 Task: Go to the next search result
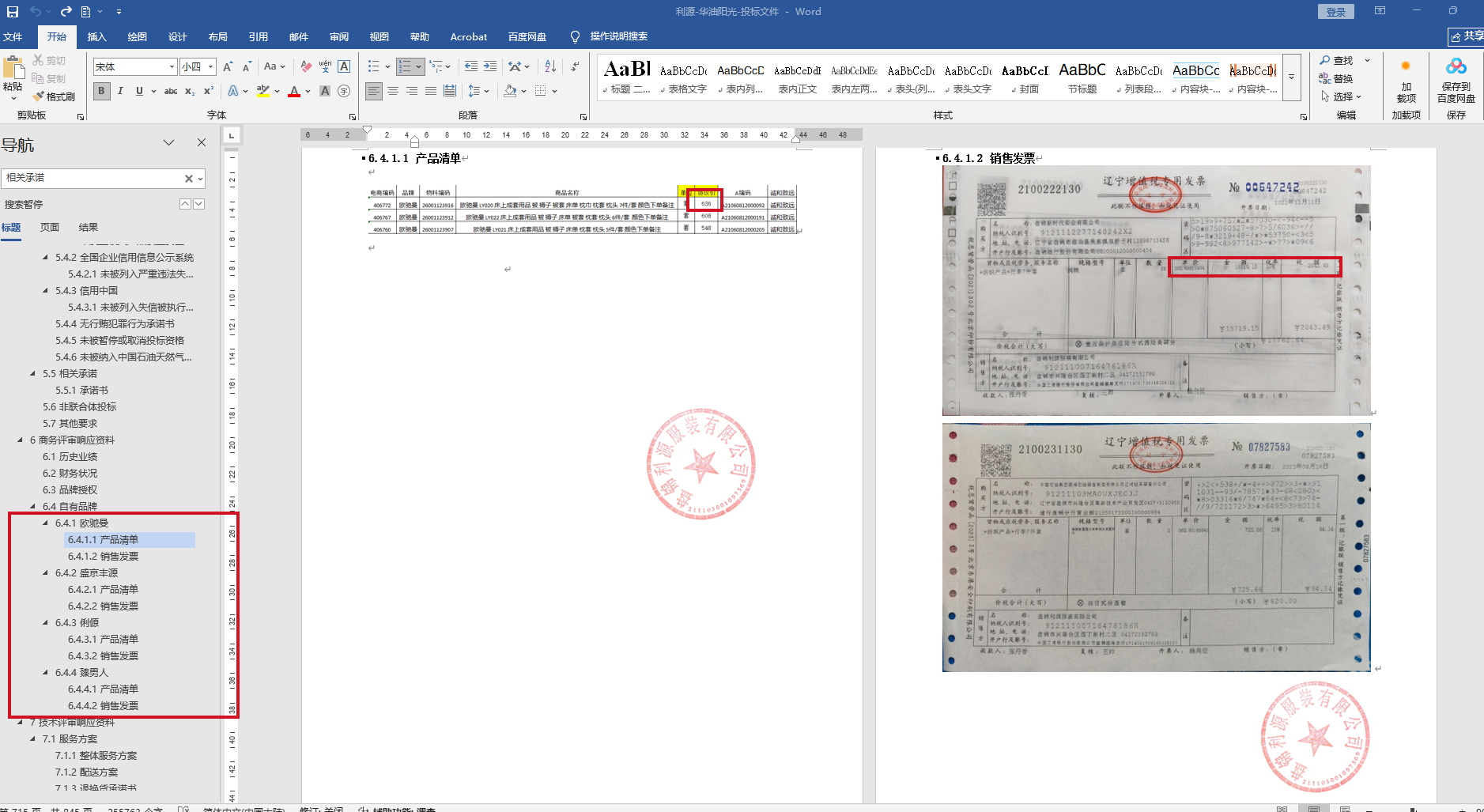tap(199, 204)
